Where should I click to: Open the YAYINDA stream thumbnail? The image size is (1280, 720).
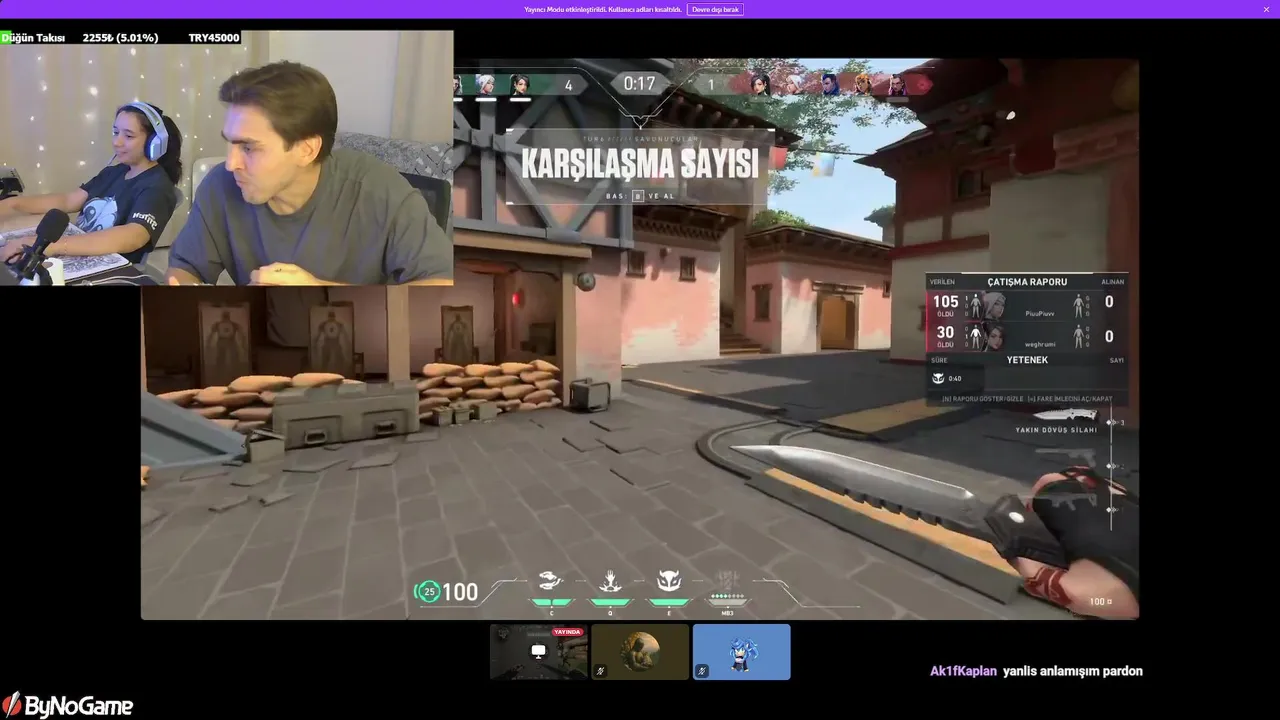tap(539, 652)
